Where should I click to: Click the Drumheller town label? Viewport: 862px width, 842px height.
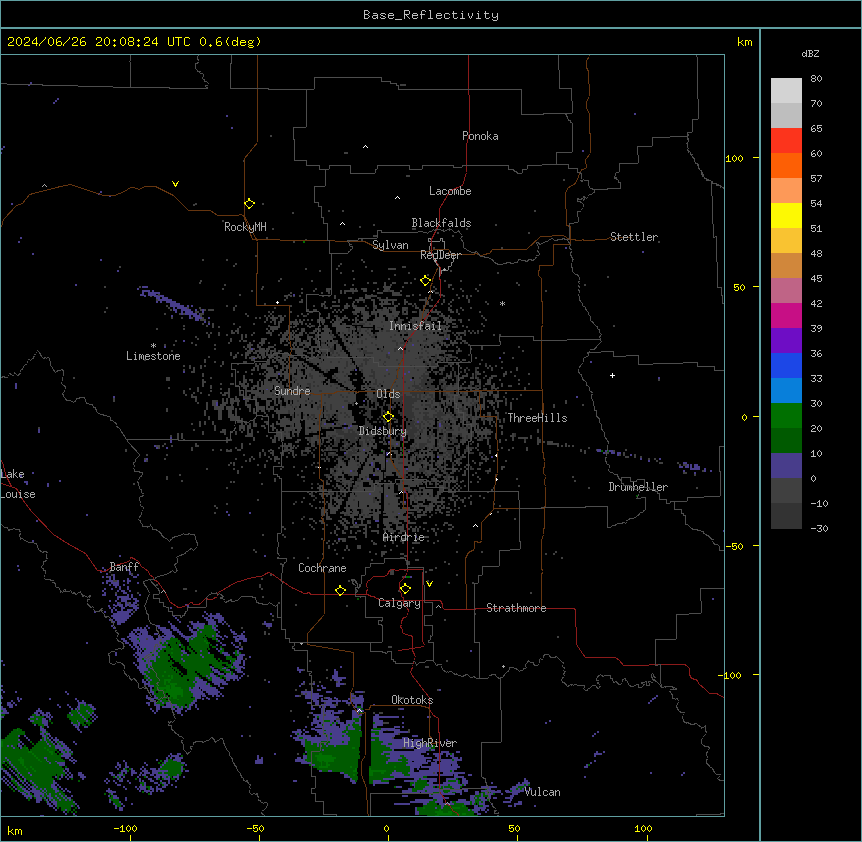tap(638, 487)
